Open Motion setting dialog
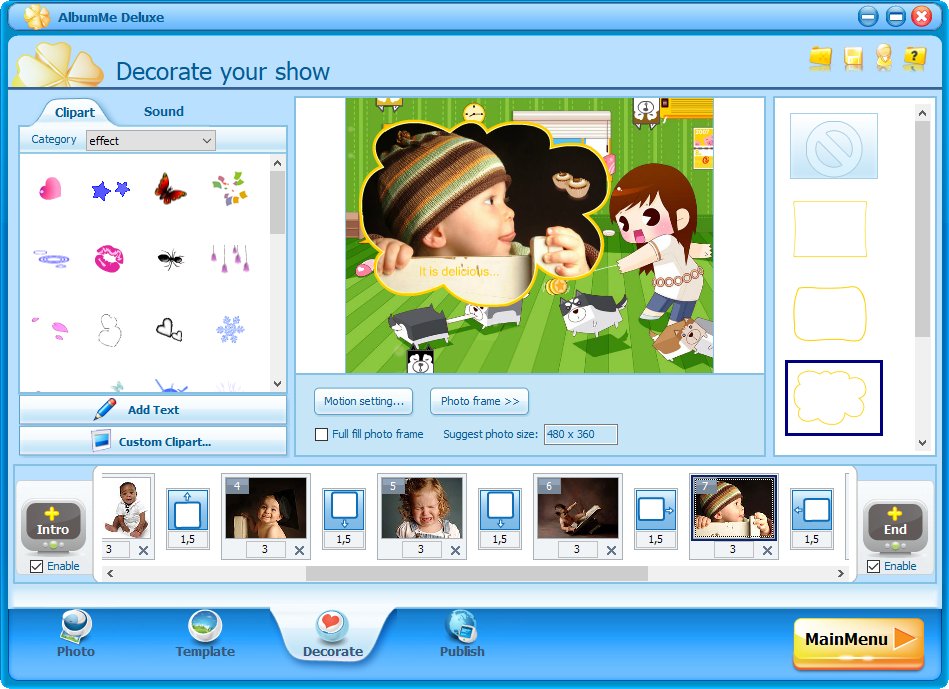The height and width of the screenshot is (689, 949). click(363, 401)
